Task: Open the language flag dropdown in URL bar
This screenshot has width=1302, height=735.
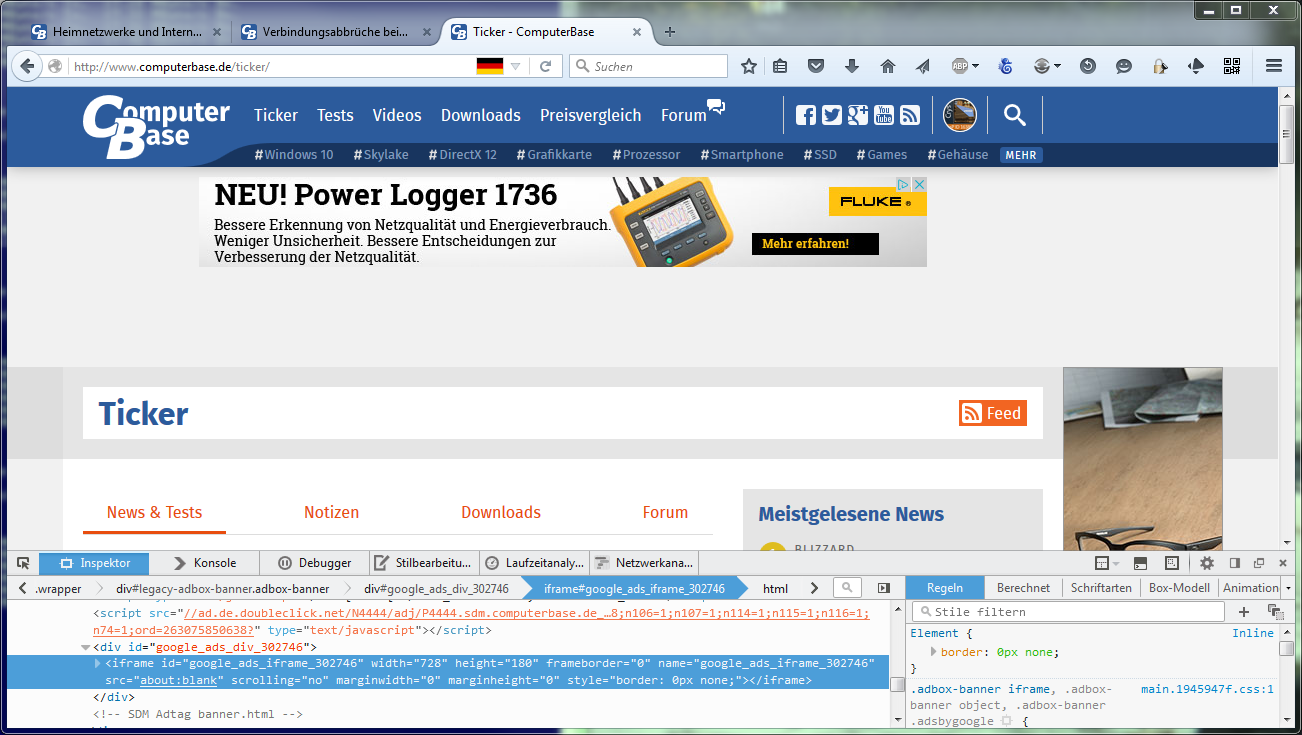Action: (x=515, y=67)
